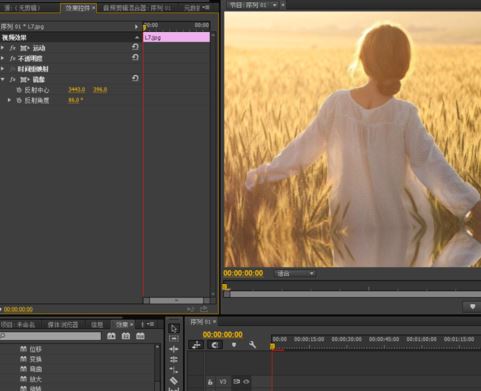The height and width of the screenshot is (391, 481).
Task: Collapse the 镜像 effect properties
Action: (3, 79)
